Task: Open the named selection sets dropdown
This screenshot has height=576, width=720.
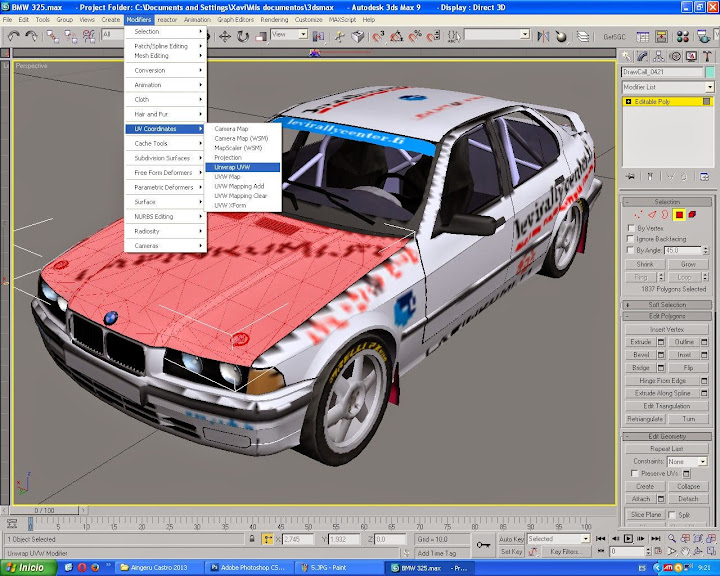Action: 497,34
